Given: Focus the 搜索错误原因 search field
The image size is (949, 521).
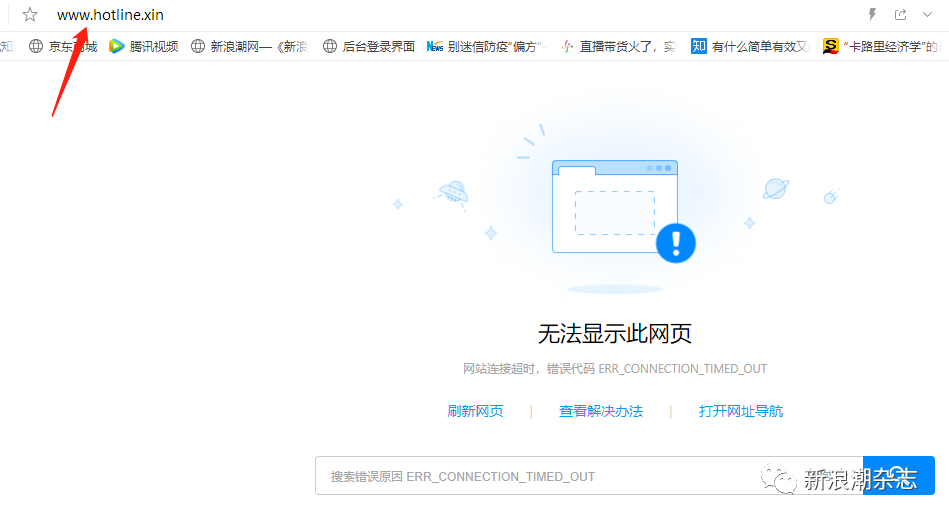Looking at the screenshot, I should click(x=588, y=476).
